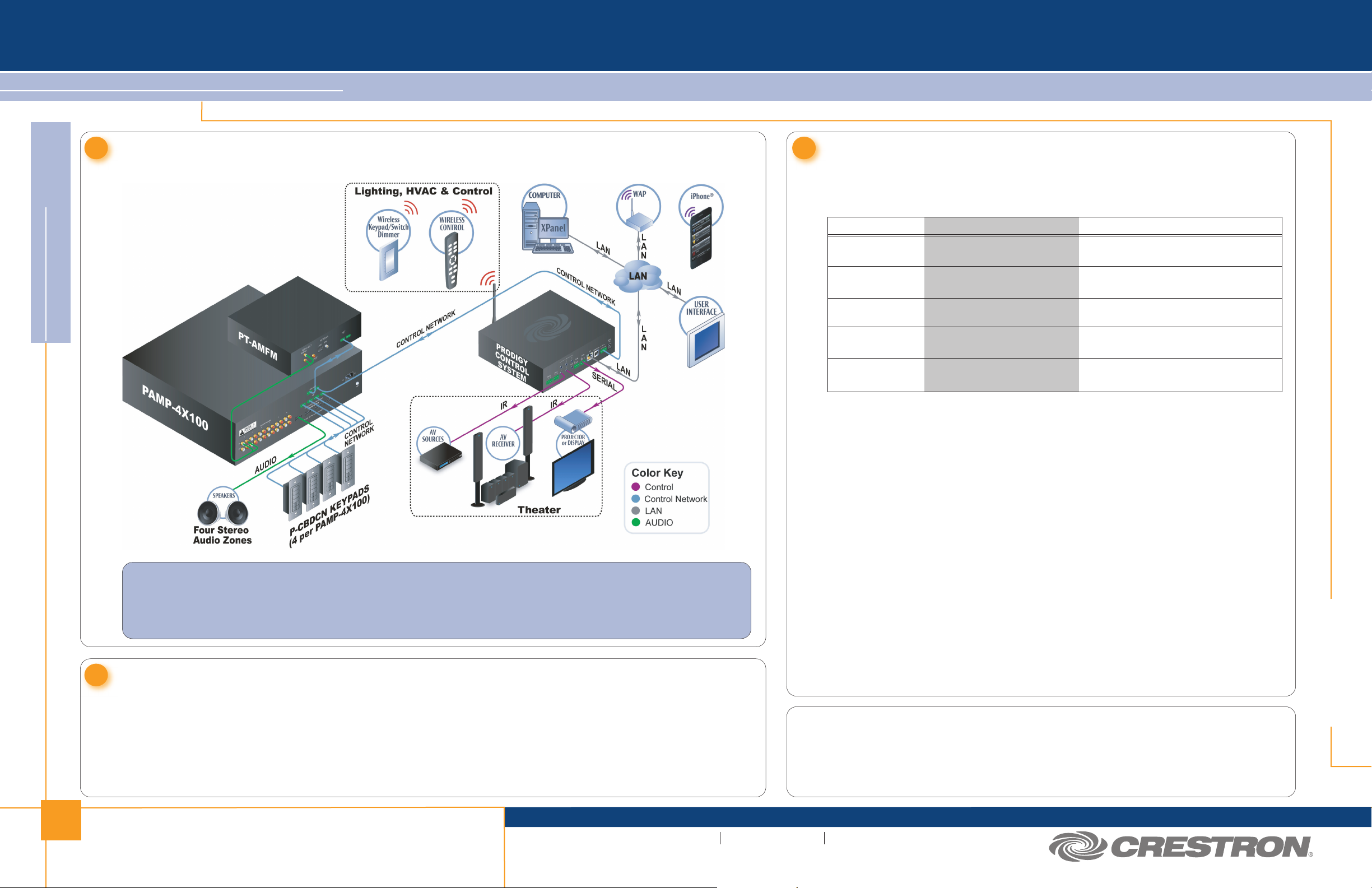Click the AV Receiver label circle
Viewport: 1372px width, 888px height.
tap(503, 442)
